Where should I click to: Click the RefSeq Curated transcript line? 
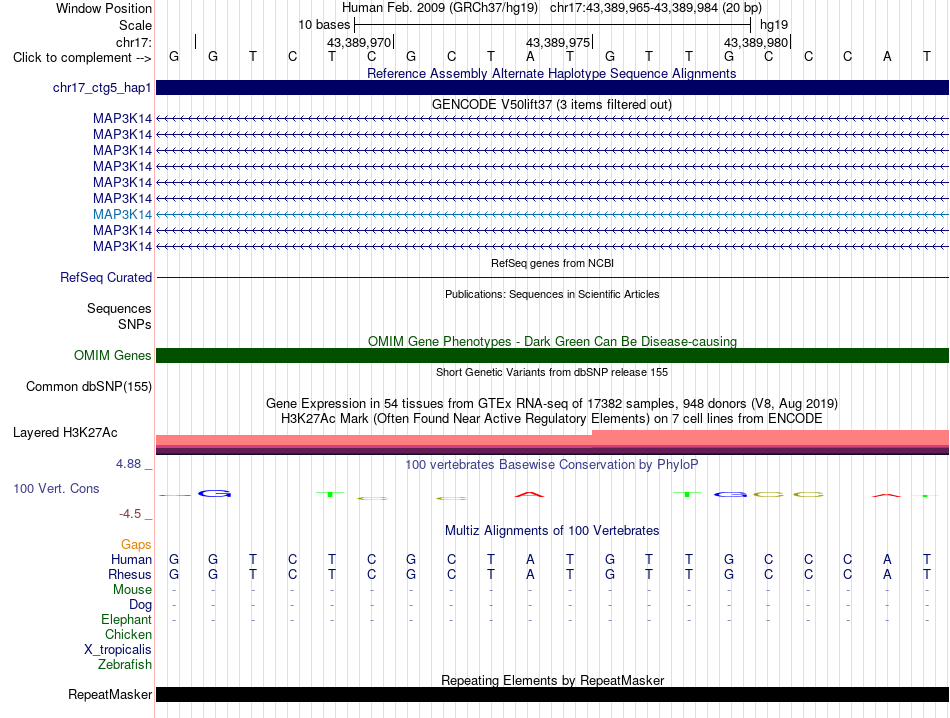552,278
